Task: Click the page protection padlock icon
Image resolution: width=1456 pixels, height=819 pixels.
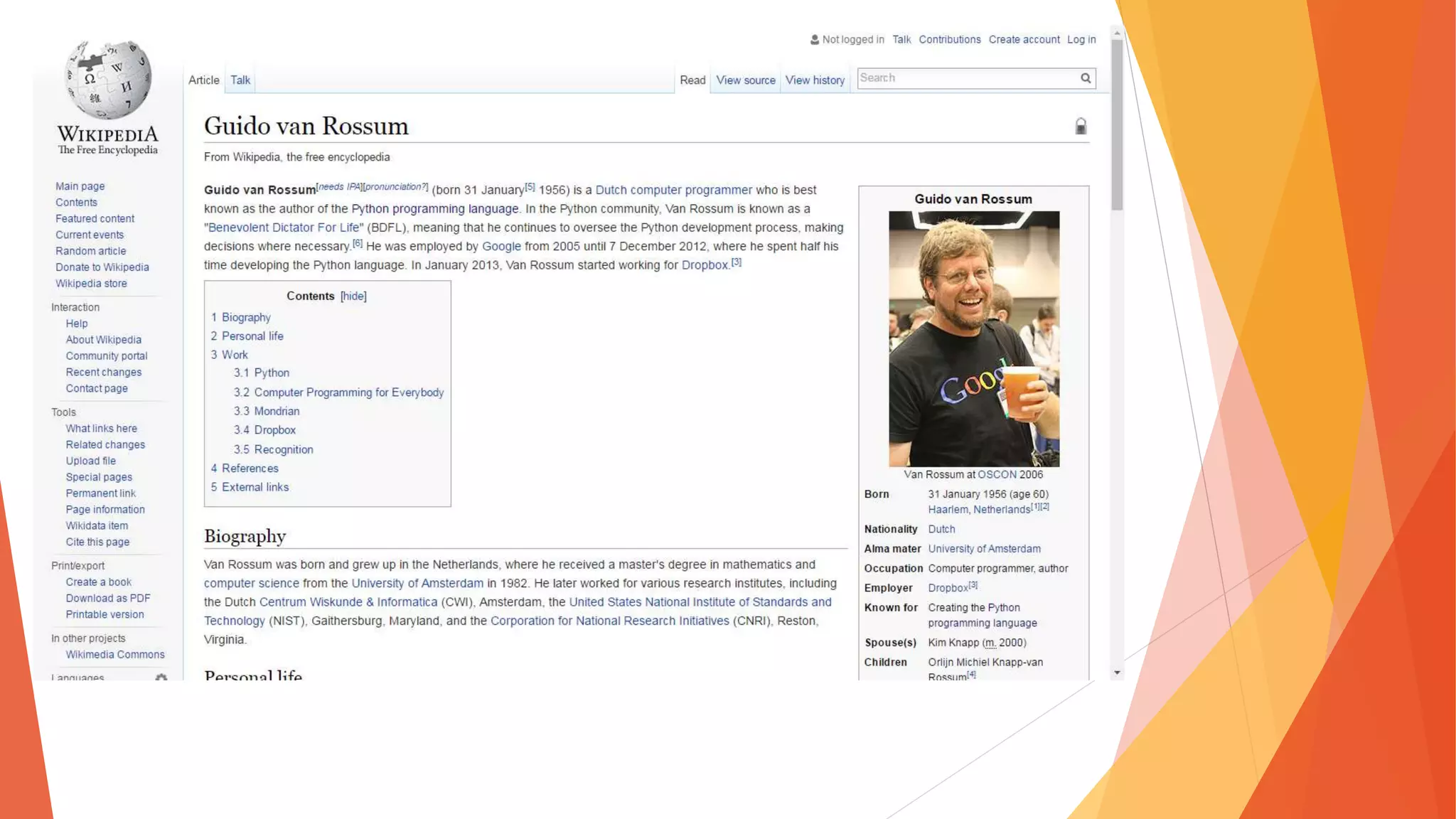Action: [1081, 127]
